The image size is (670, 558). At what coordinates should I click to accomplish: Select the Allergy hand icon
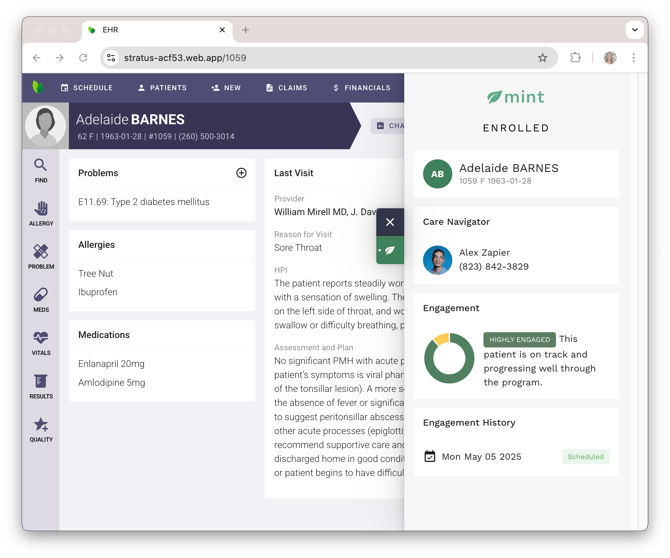pos(41,213)
